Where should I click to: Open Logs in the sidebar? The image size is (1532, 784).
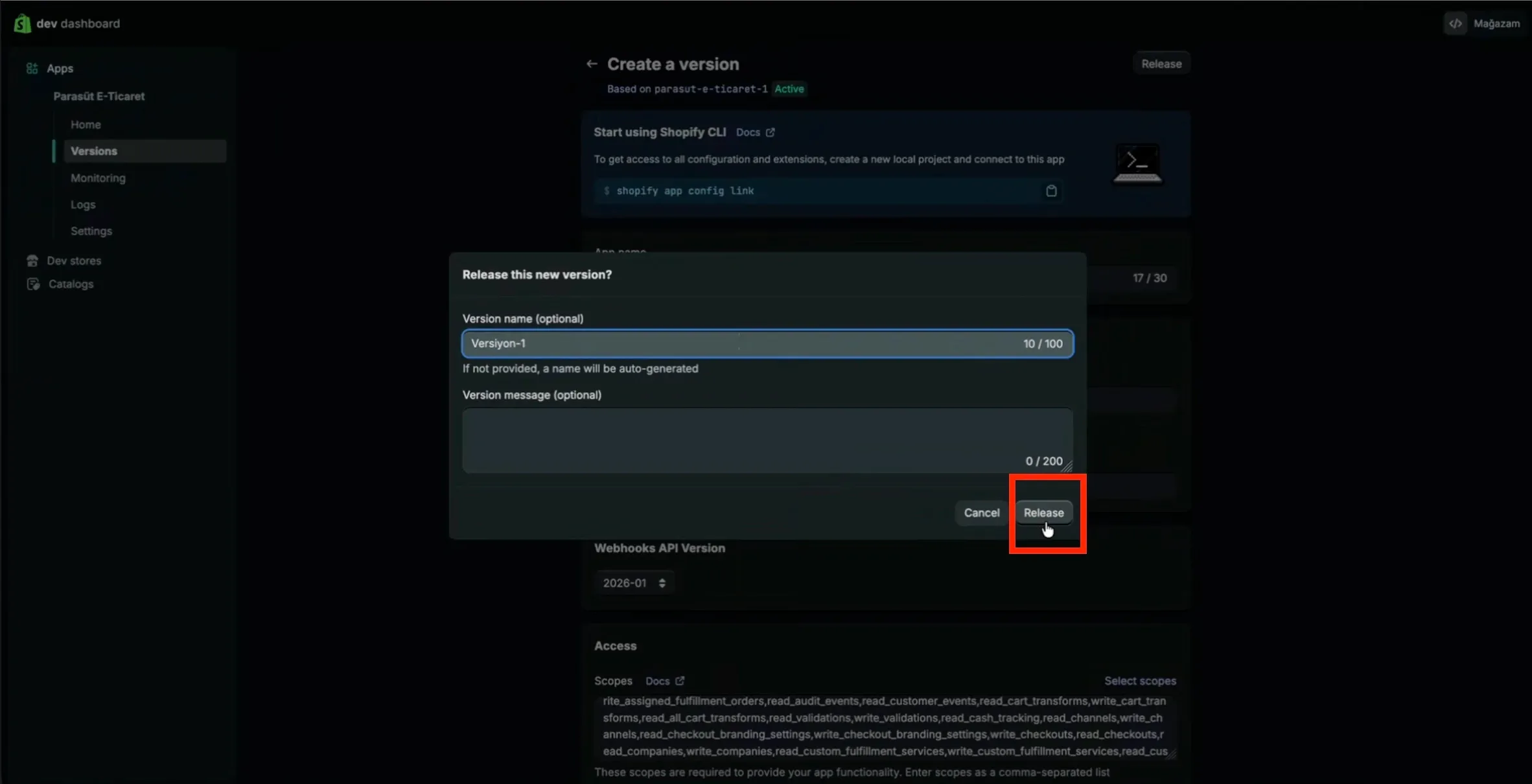[x=83, y=204]
